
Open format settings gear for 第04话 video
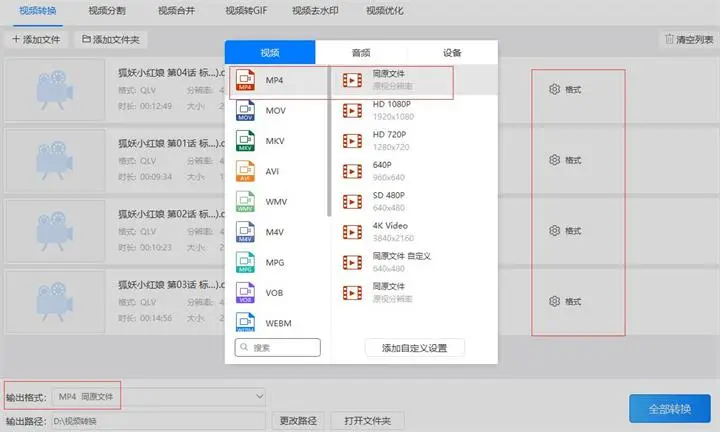click(x=554, y=89)
